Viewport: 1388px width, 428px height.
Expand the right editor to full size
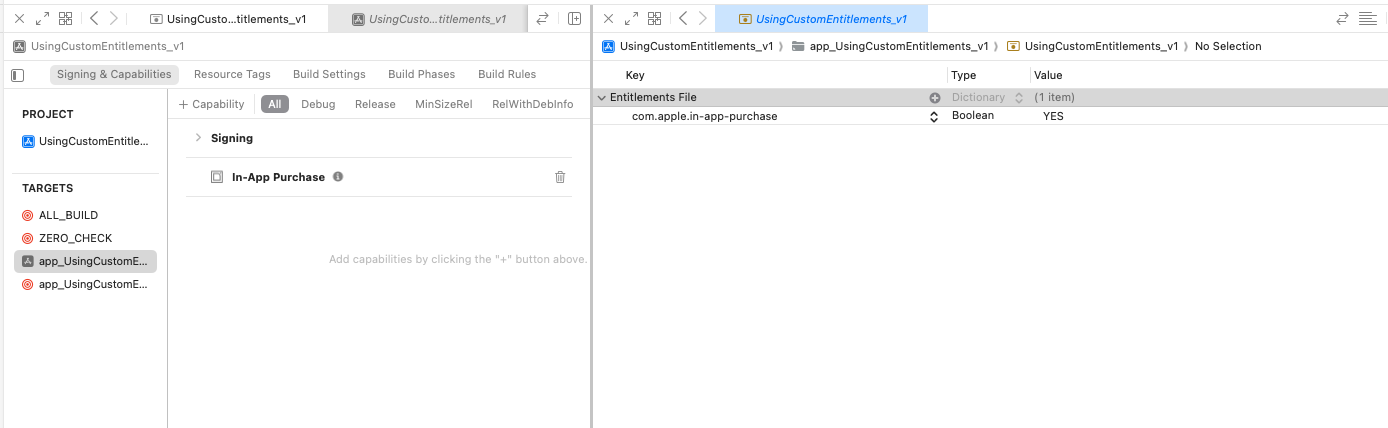tap(631, 18)
